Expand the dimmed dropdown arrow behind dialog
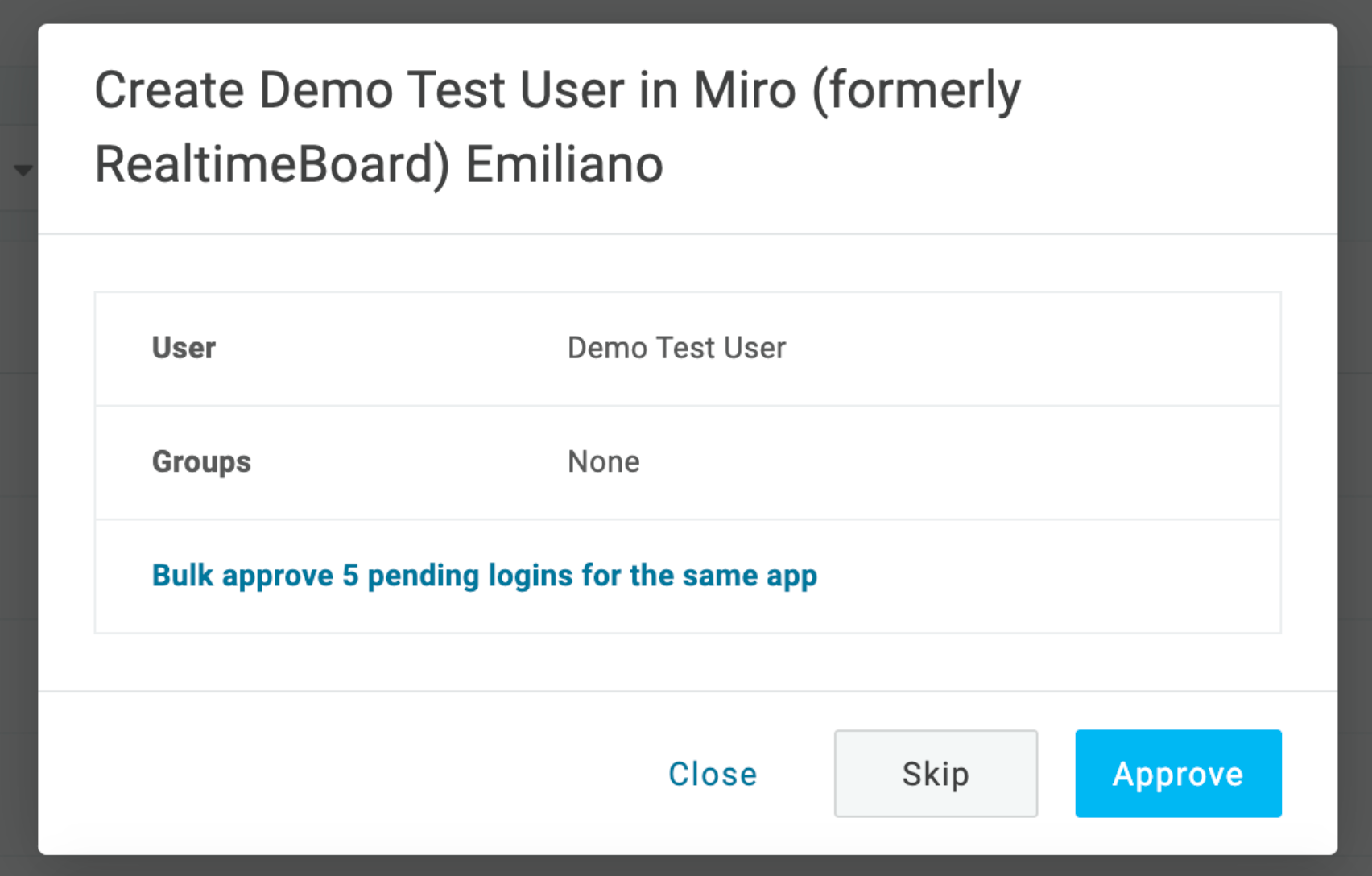 23,170
